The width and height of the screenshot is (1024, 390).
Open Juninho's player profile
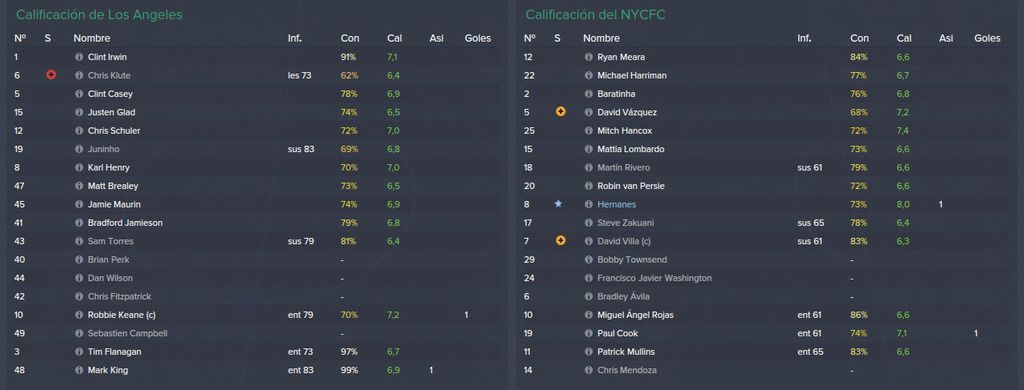tap(104, 149)
